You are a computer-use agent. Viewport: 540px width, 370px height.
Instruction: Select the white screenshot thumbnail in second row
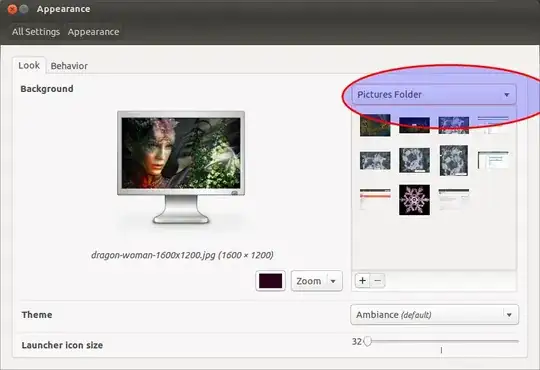(493, 160)
